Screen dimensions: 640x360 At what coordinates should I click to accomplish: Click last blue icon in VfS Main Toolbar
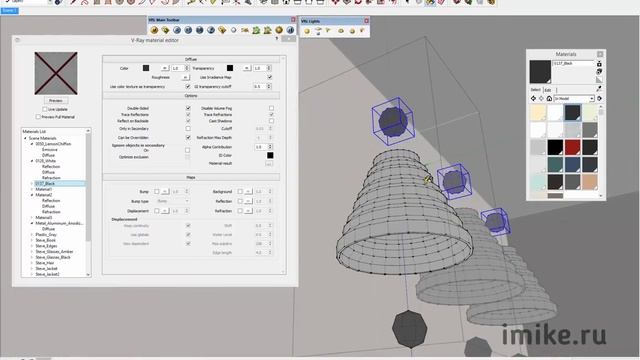pos(290,30)
